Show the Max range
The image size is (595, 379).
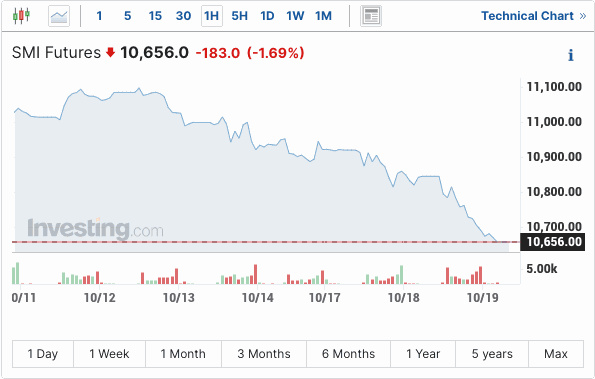tap(556, 354)
